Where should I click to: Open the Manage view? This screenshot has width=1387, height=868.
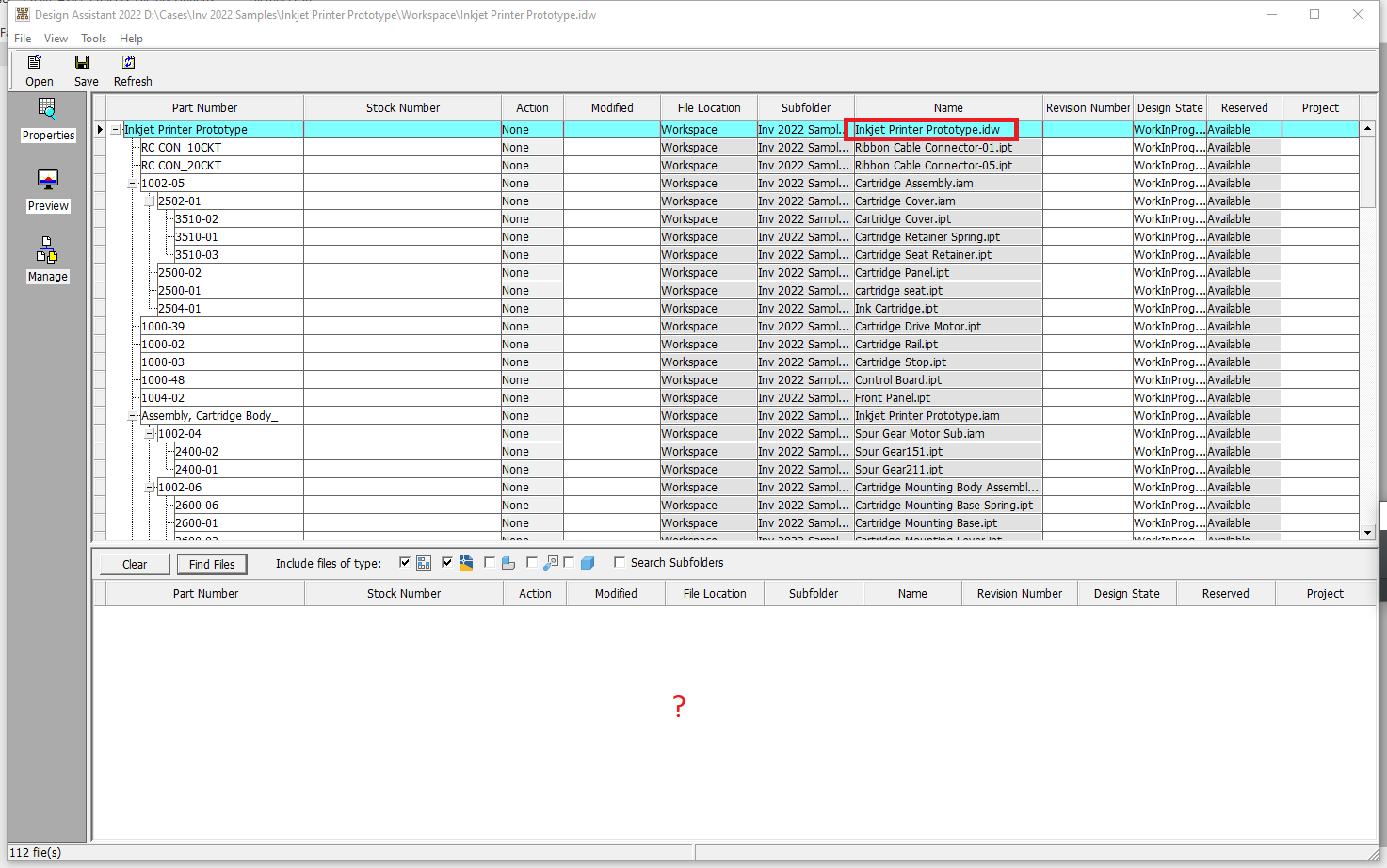pyautogui.click(x=48, y=261)
